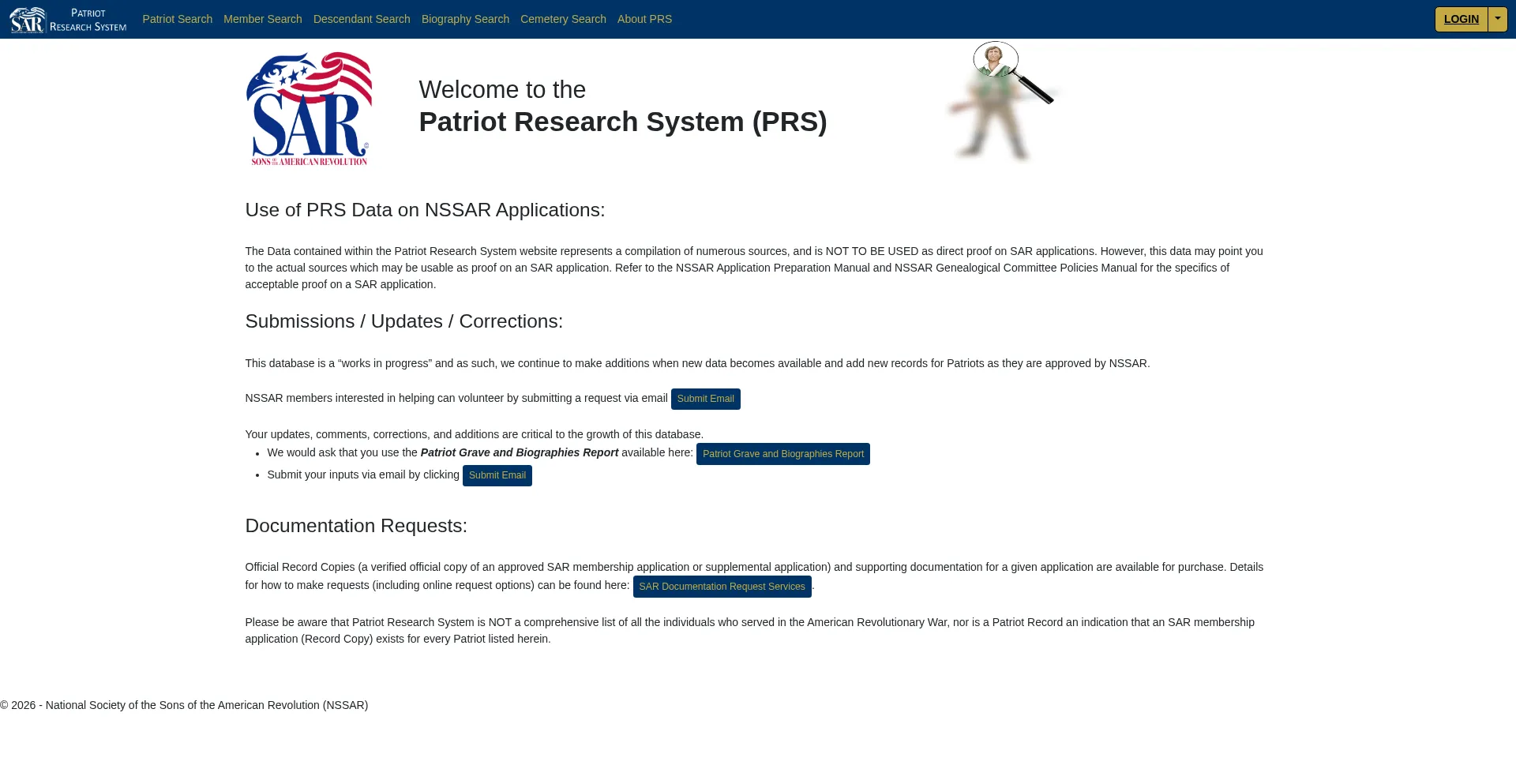The height and width of the screenshot is (784, 1516).
Task: Click the large SAR eagle logo image
Action: pos(309,109)
